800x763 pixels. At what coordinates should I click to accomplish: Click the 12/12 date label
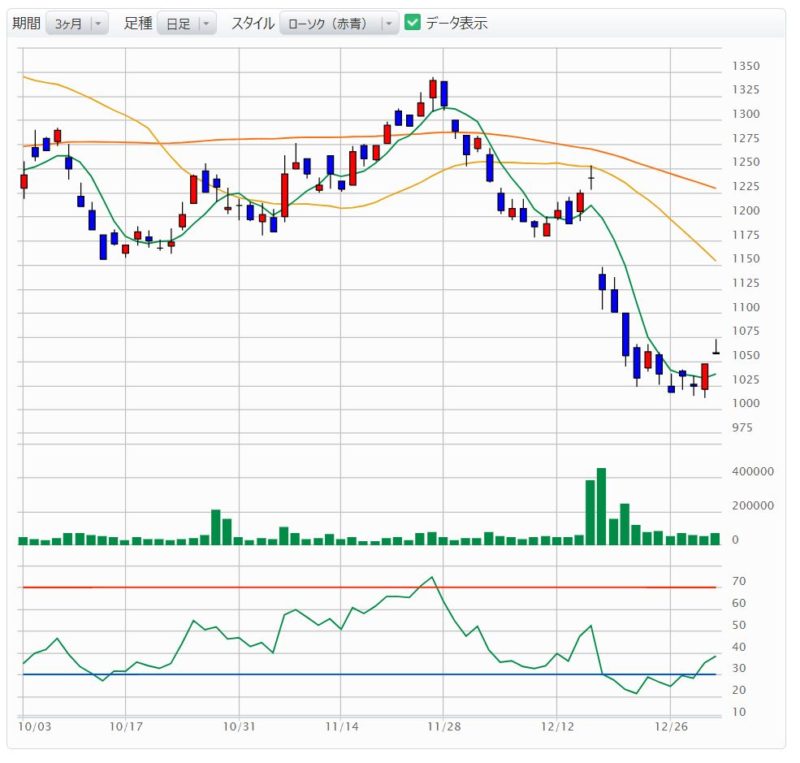coord(557,726)
